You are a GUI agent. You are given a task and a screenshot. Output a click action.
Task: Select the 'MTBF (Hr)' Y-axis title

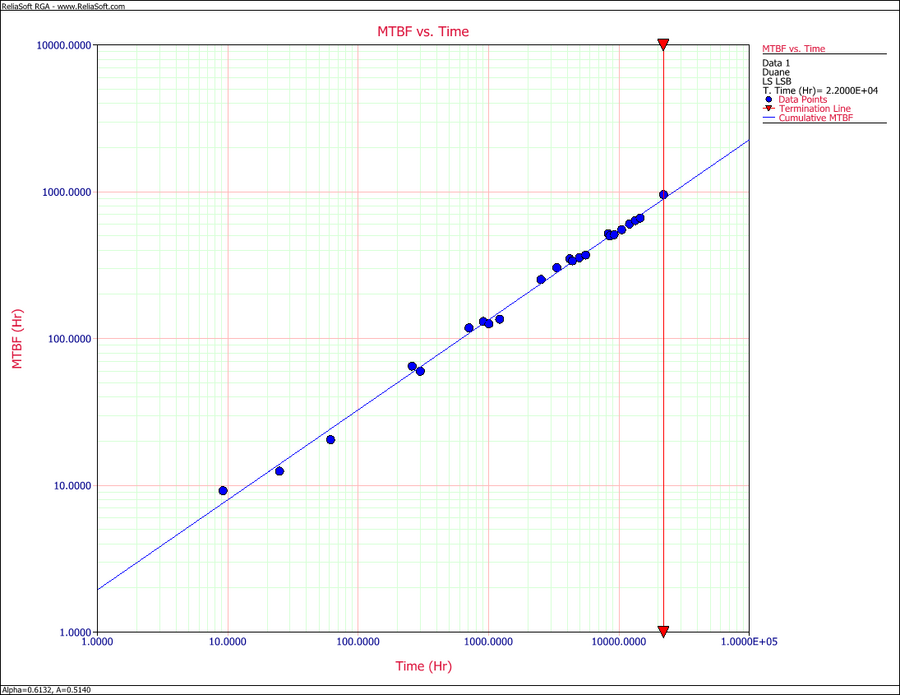[18, 339]
